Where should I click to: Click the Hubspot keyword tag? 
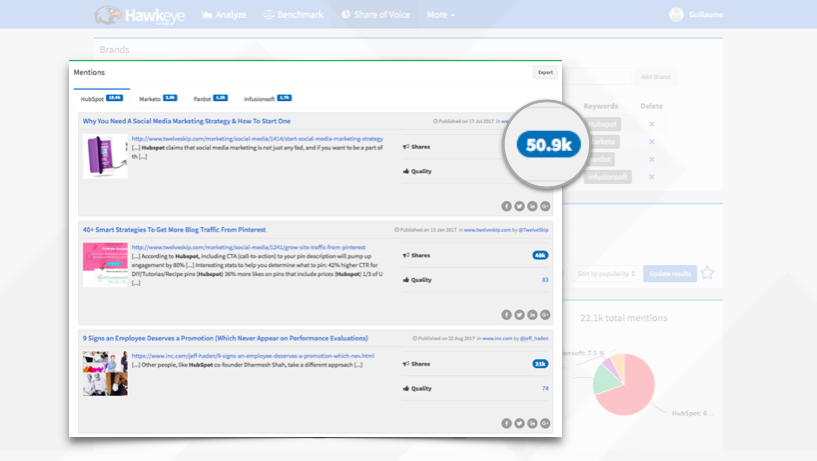(603, 124)
